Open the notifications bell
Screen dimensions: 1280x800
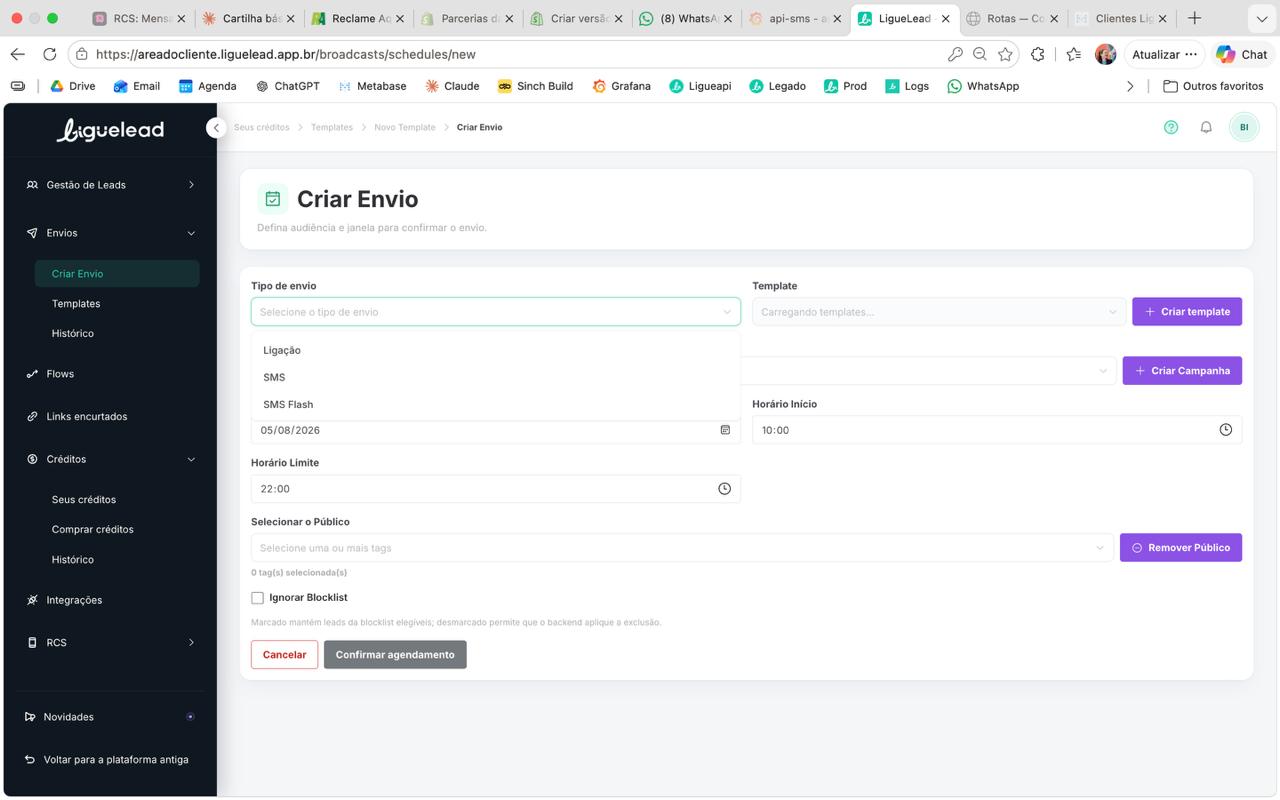[x=1206, y=127]
